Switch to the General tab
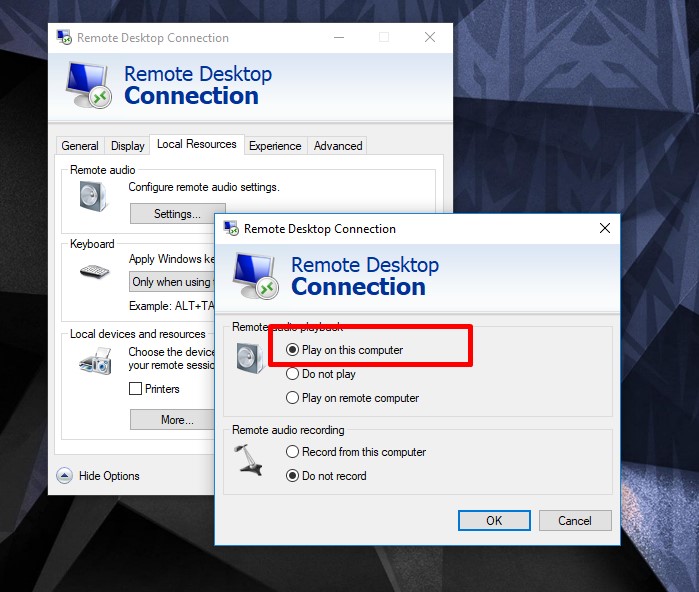The width and height of the screenshot is (699, 592). (80, 146)
